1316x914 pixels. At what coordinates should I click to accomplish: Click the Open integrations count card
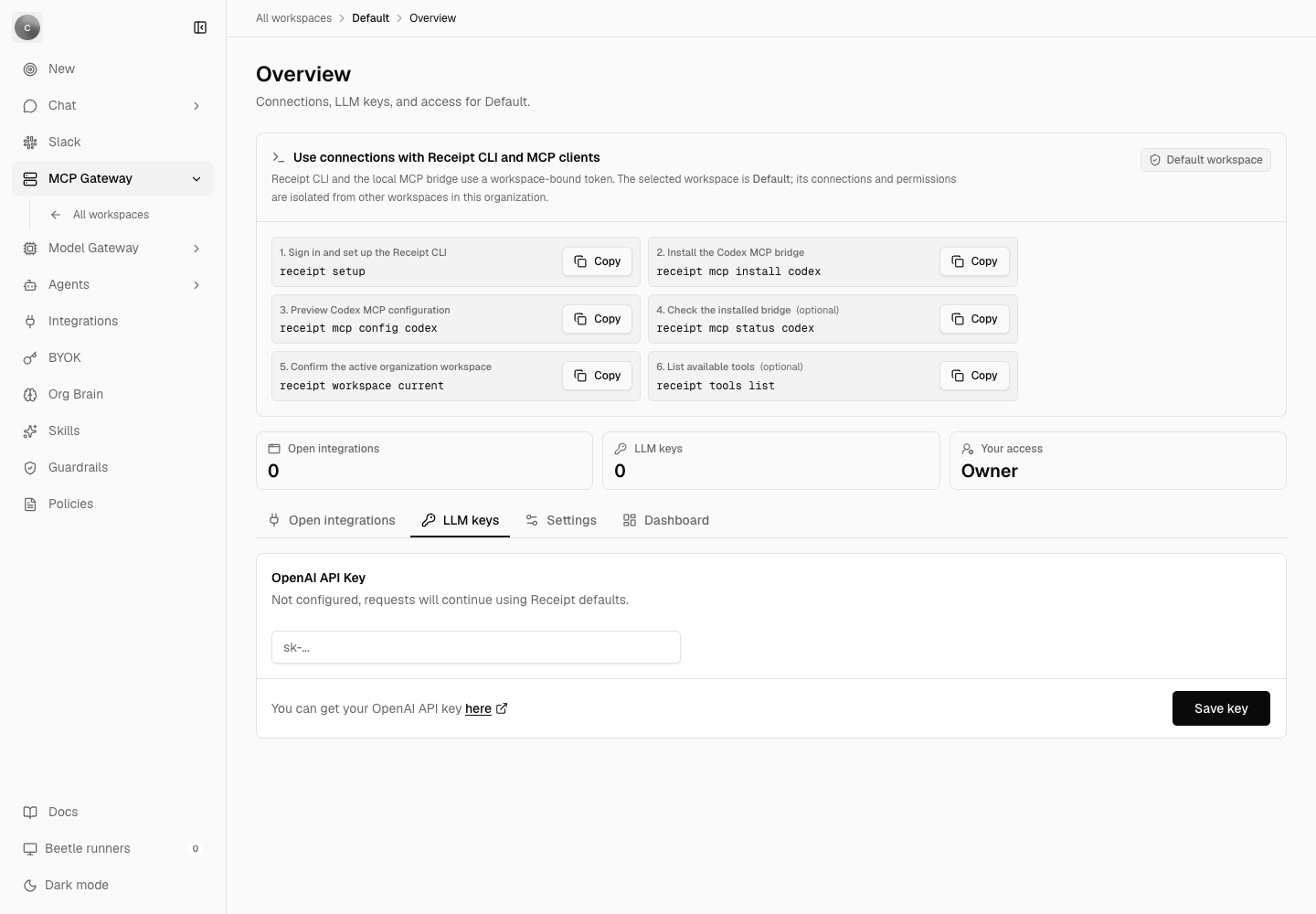[x=424, y=461]
